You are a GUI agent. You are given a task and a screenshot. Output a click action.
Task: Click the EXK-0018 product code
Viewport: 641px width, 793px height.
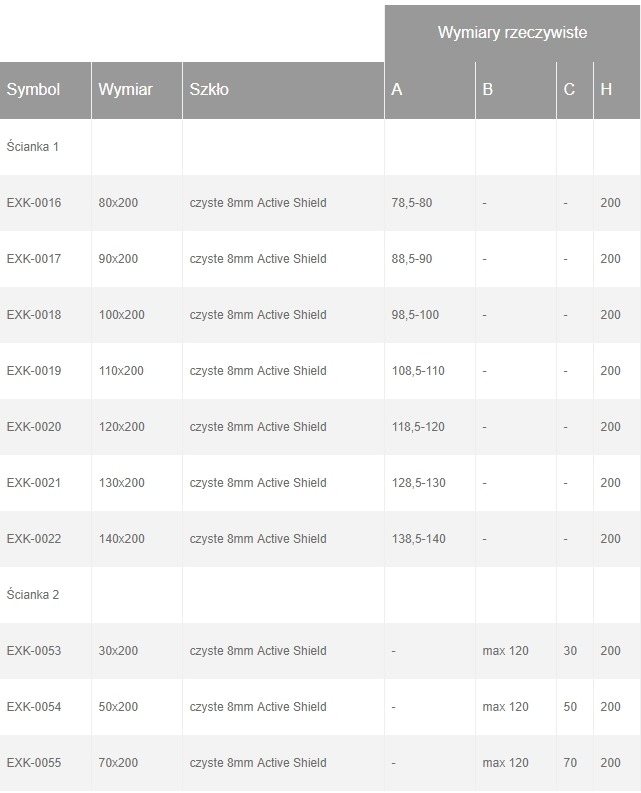coord(34,315)
